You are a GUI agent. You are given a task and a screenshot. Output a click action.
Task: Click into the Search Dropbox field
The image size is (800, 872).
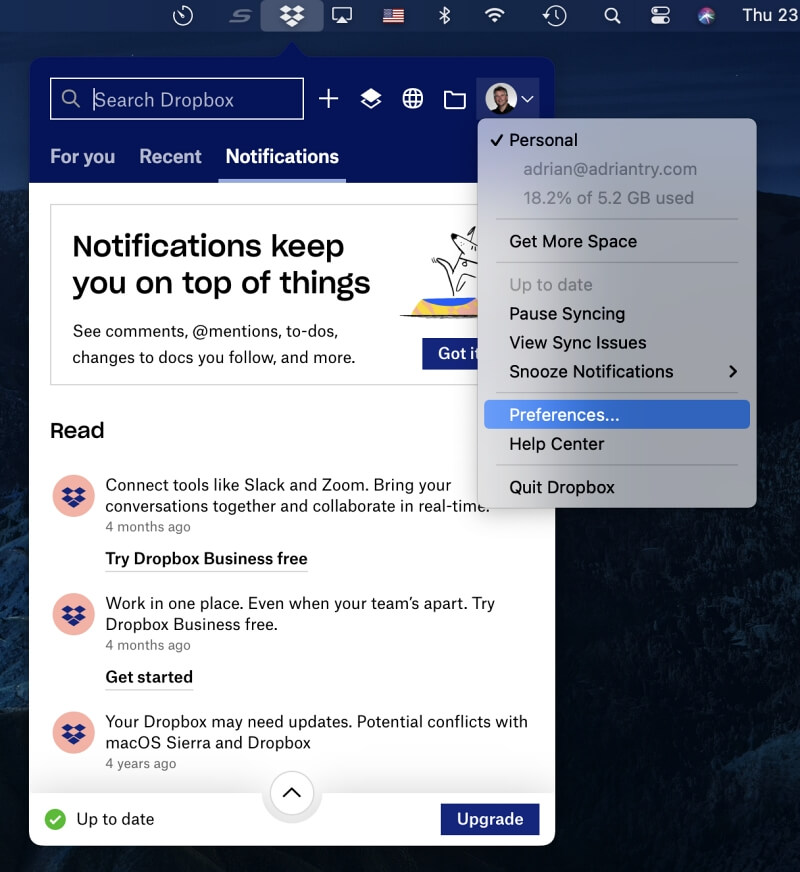(x=177, y=99)
